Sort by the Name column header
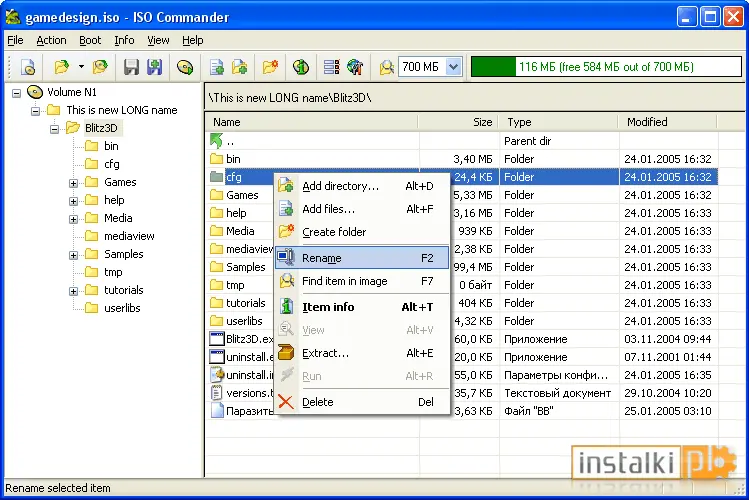The width and height of the screenshot is (749, 500). (312, 122)
